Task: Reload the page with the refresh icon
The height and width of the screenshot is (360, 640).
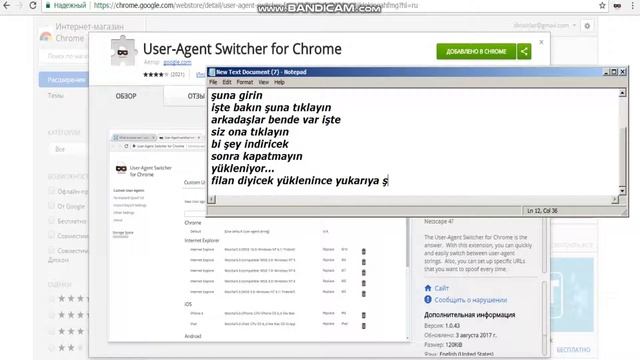Action: (x=33, y=5)
